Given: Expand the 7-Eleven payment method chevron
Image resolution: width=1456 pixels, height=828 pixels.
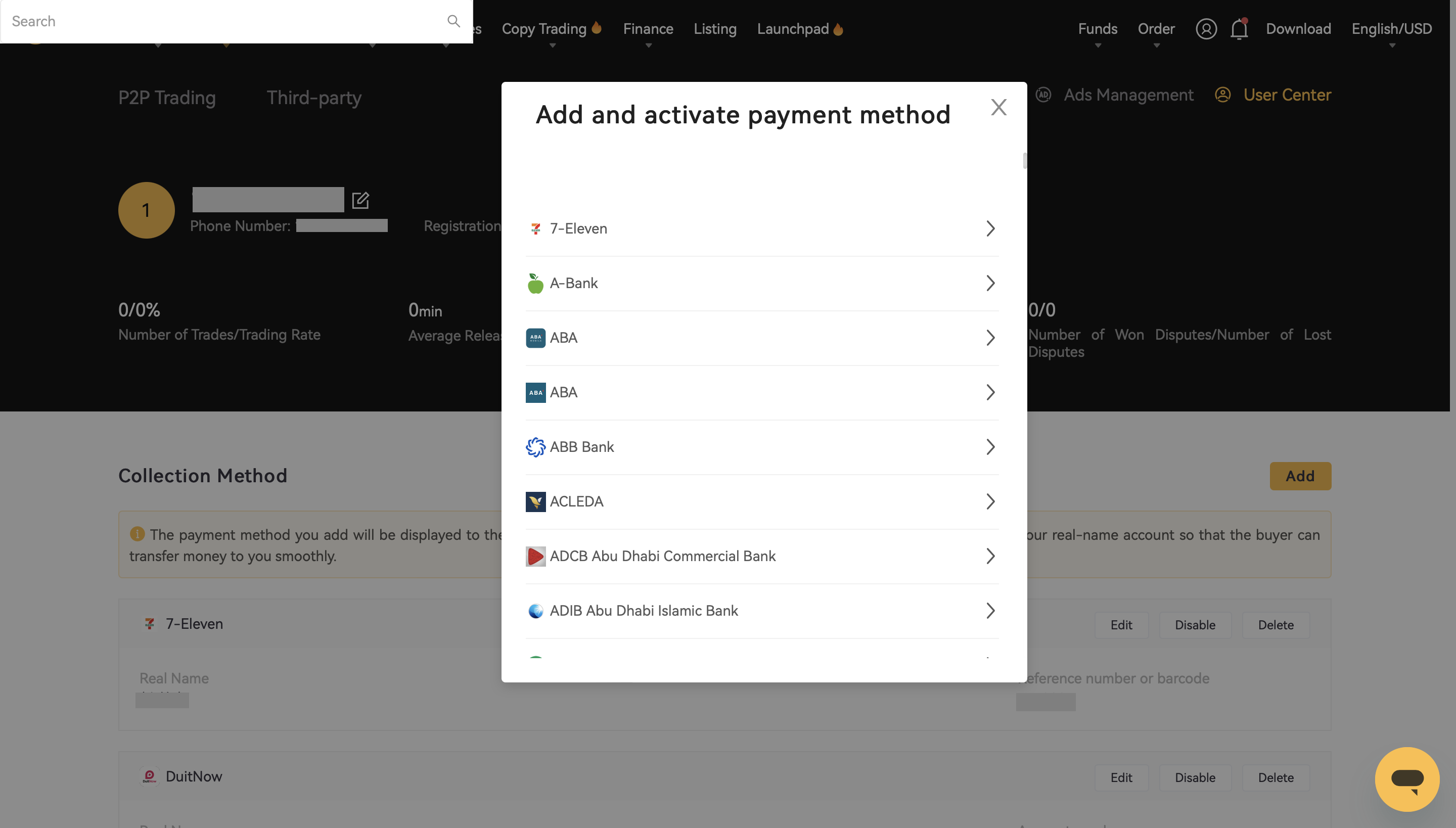Looking at the screenshot, I should click(990, 228).
